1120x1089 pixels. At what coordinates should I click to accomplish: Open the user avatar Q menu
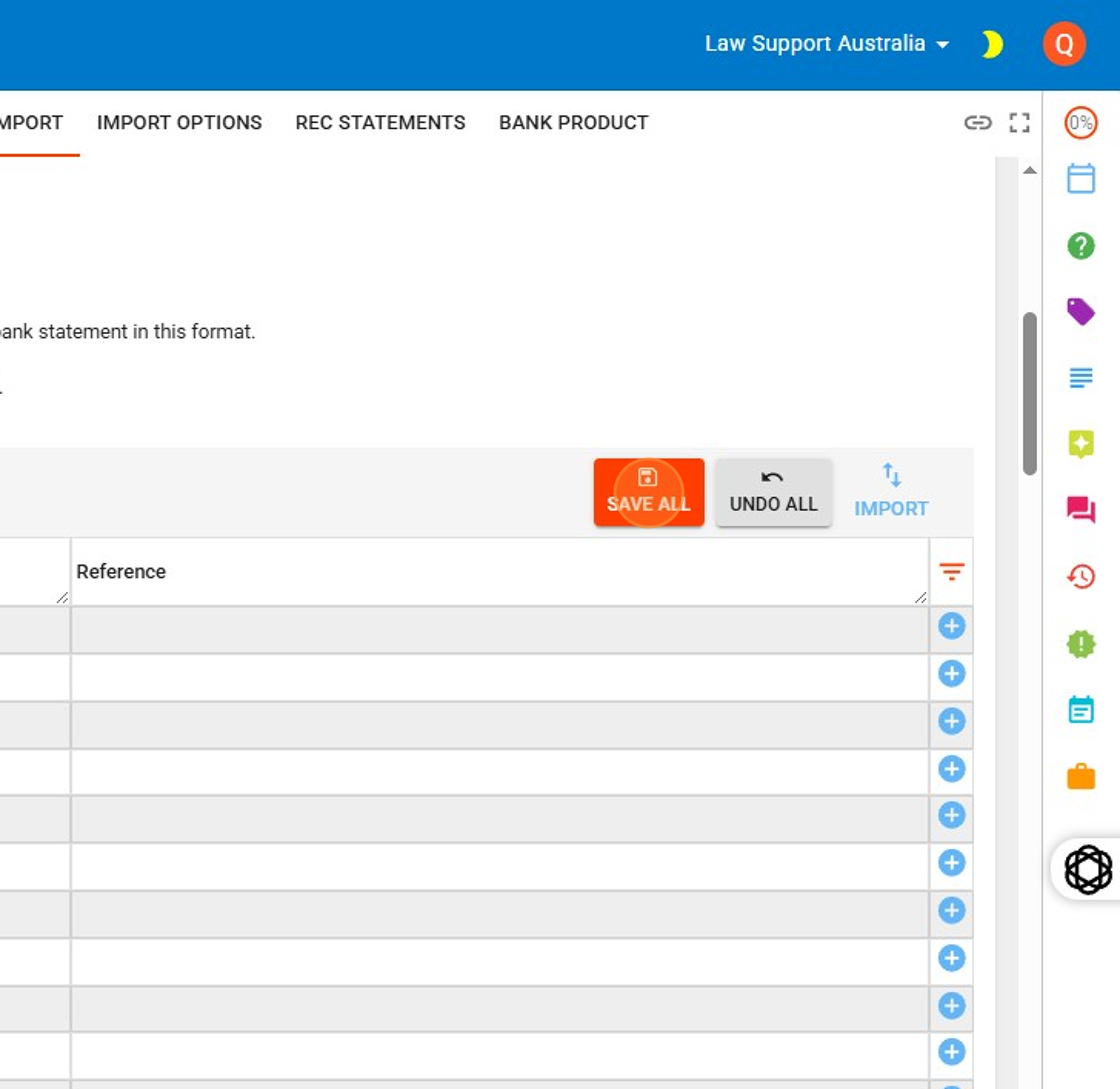pyautogui.click(x=1064, y=45)
